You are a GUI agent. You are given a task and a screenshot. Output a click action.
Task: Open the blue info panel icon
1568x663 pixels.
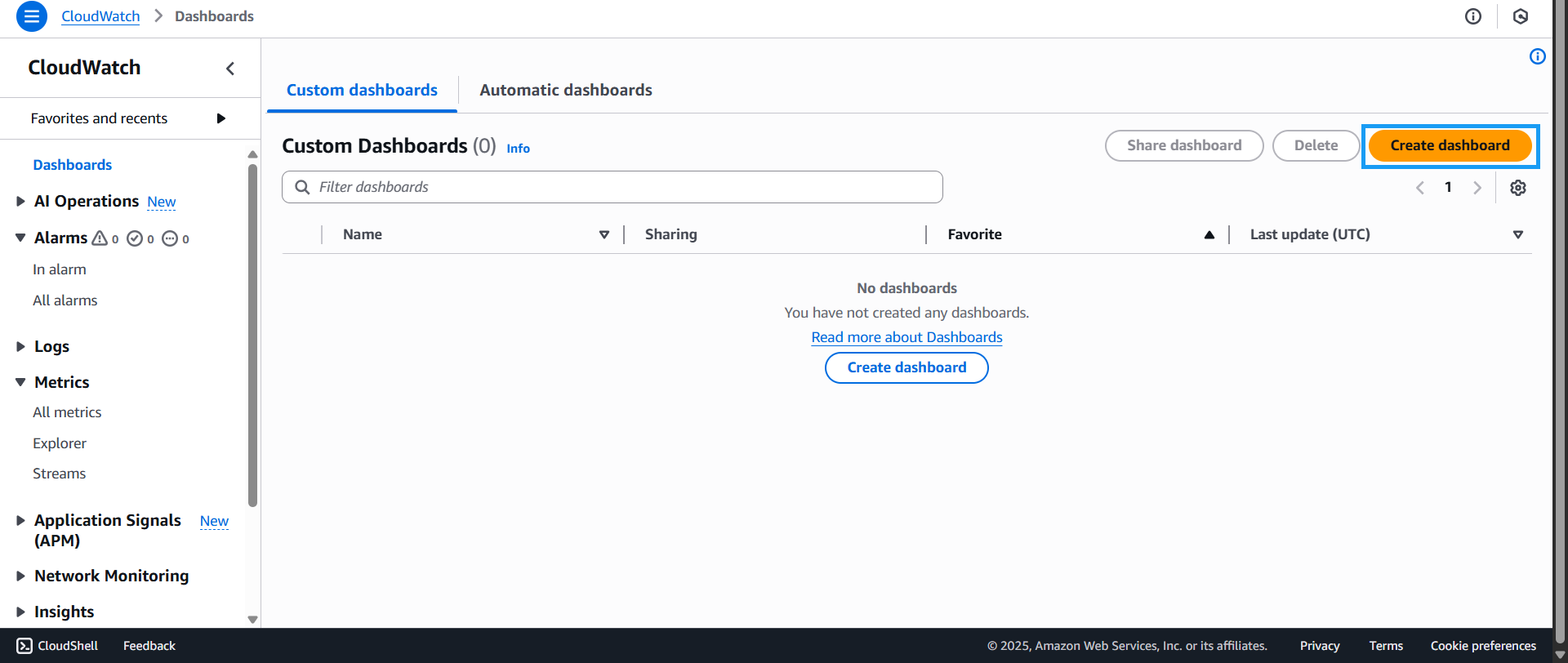point(1537,56)
